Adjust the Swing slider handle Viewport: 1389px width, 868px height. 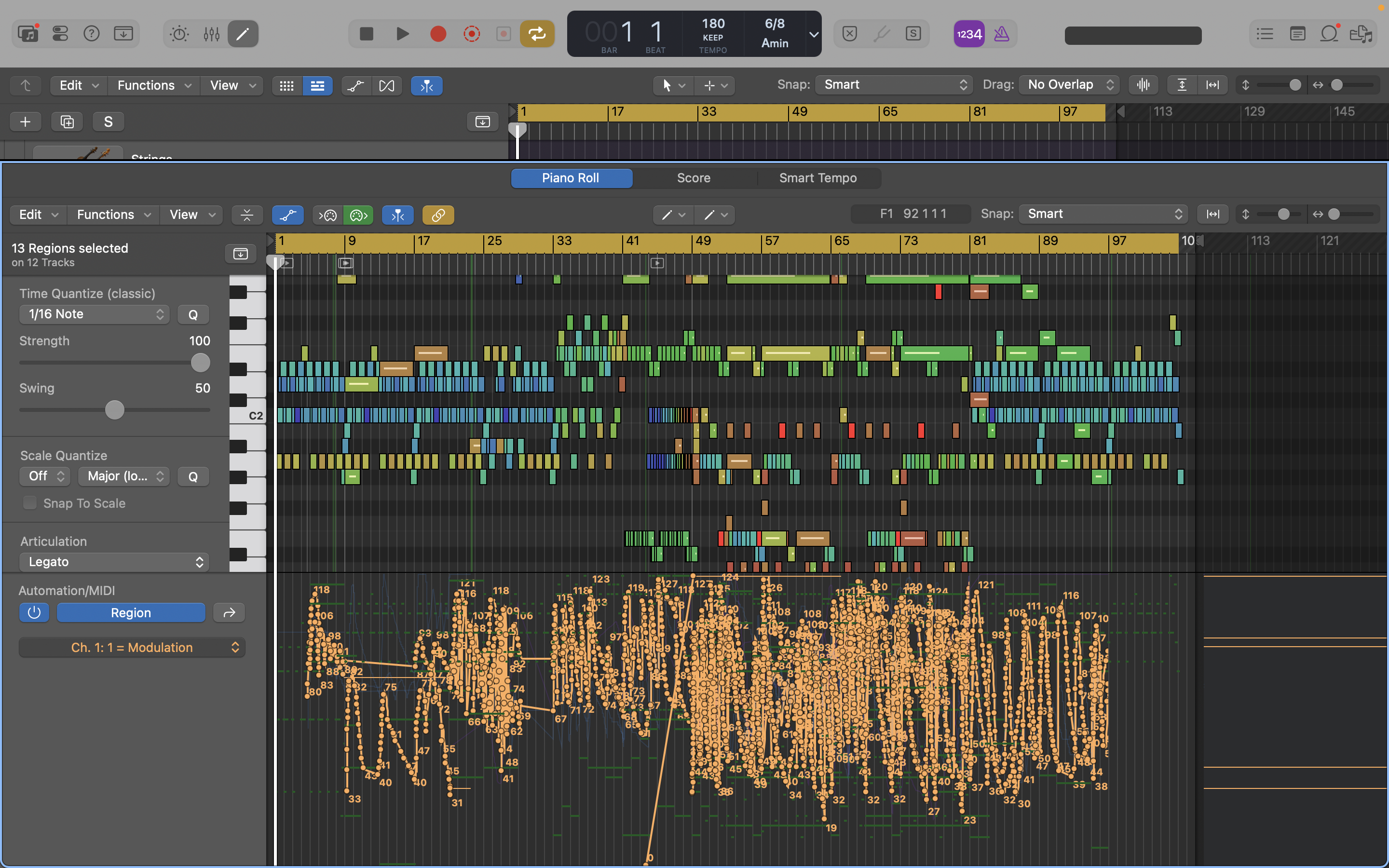(115, 410)
